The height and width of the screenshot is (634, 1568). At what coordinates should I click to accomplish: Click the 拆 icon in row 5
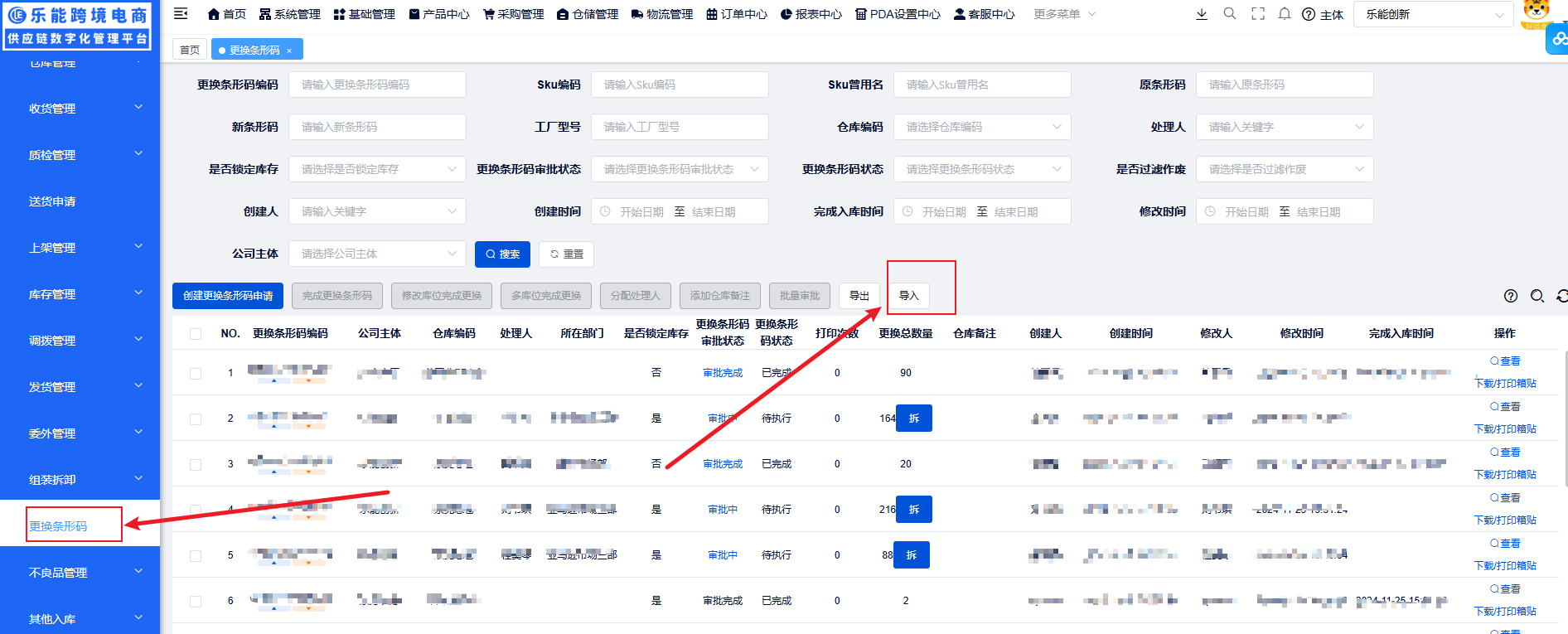[x=912, y=555]
